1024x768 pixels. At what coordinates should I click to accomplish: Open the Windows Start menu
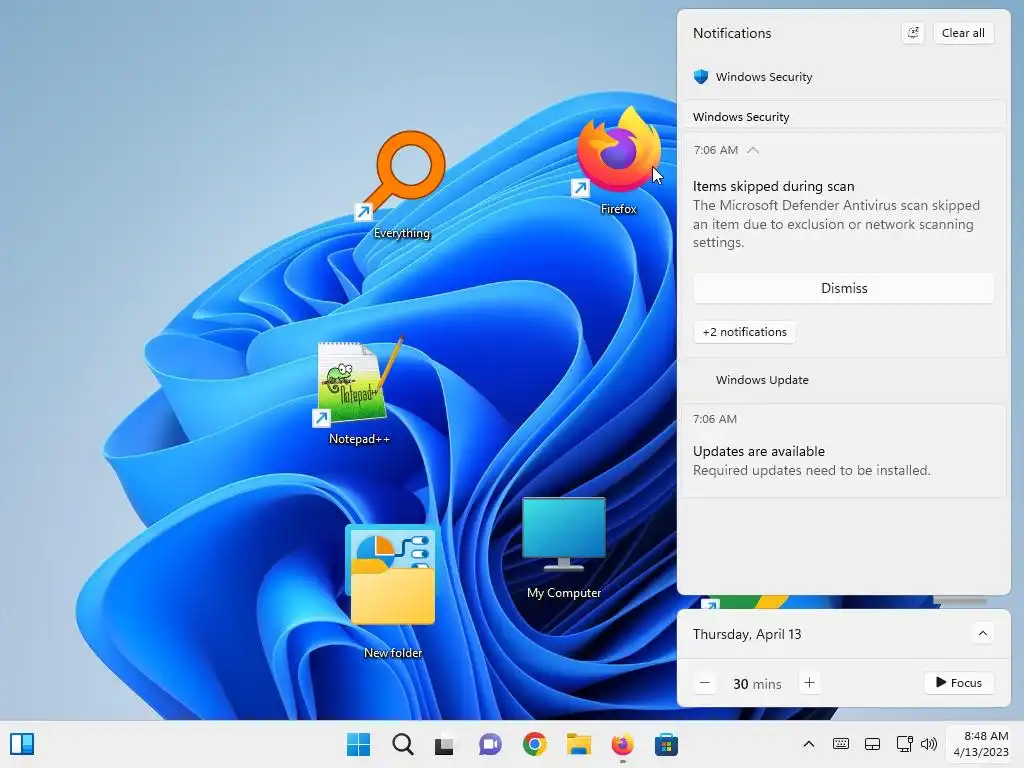358,744
